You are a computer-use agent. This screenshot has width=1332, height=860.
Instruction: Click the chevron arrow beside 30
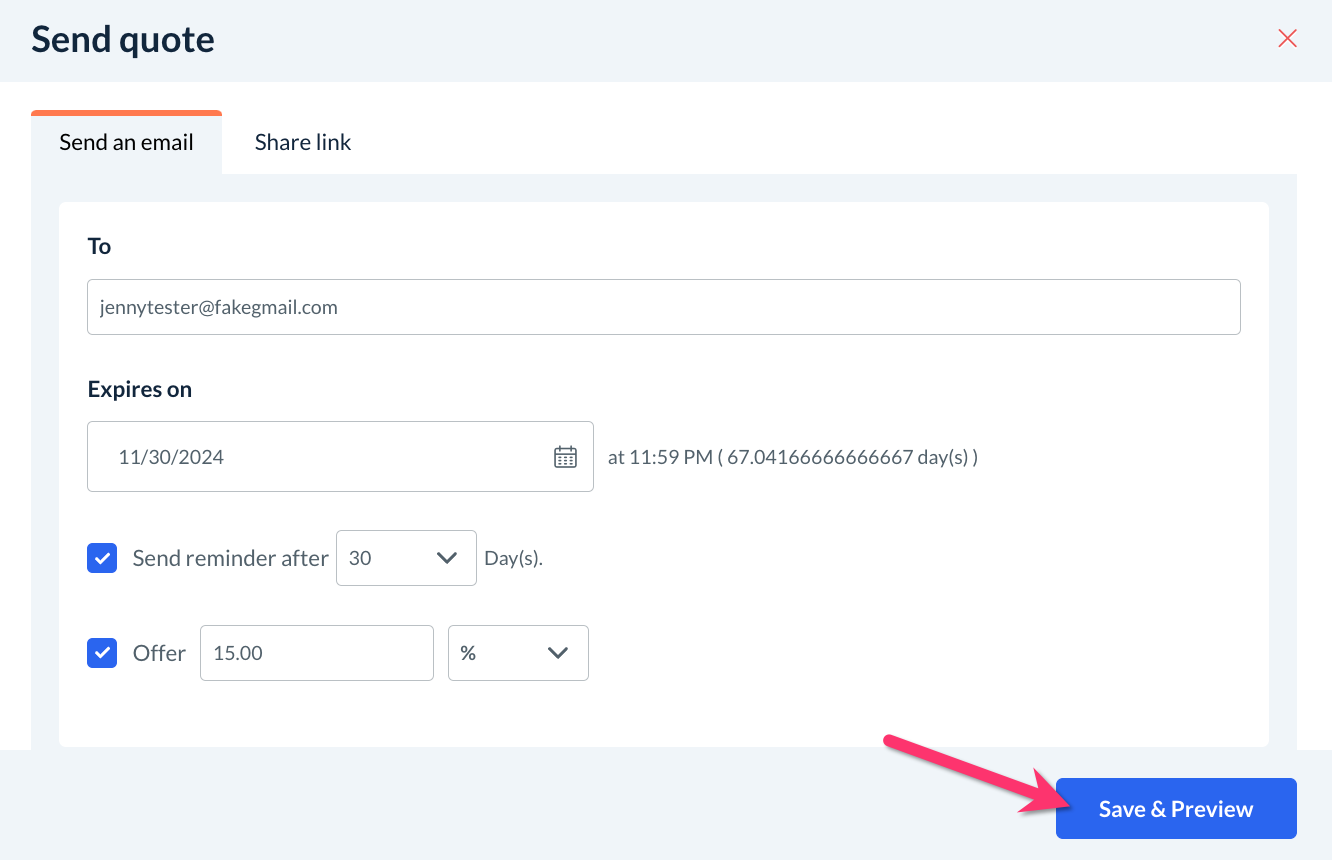(x=447, y=558)
